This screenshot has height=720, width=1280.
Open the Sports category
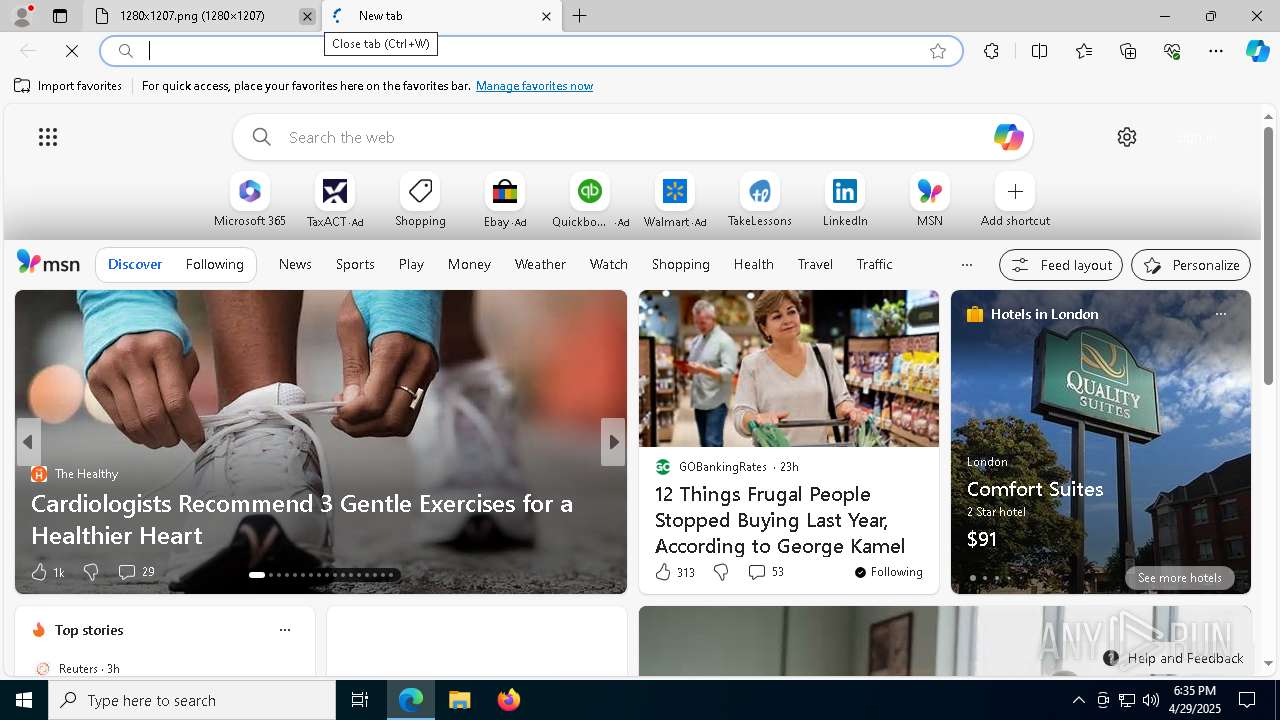click(355, 264)
